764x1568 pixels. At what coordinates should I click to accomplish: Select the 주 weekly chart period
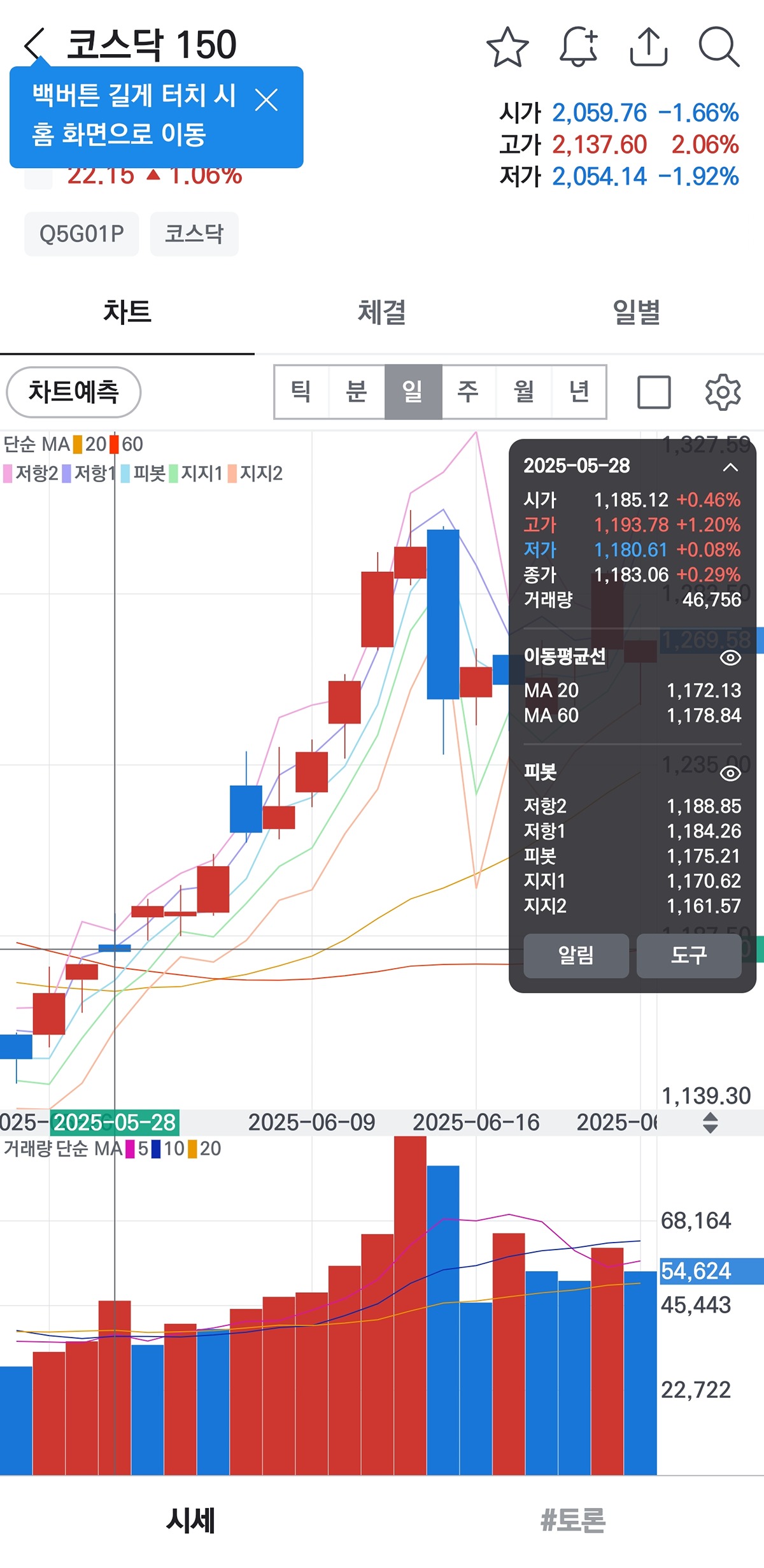(468, 392)
